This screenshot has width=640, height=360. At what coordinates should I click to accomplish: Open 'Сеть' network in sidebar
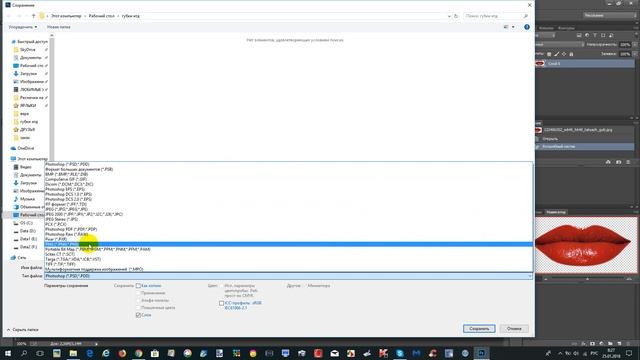pyautogui.click(x=18, y=258)
